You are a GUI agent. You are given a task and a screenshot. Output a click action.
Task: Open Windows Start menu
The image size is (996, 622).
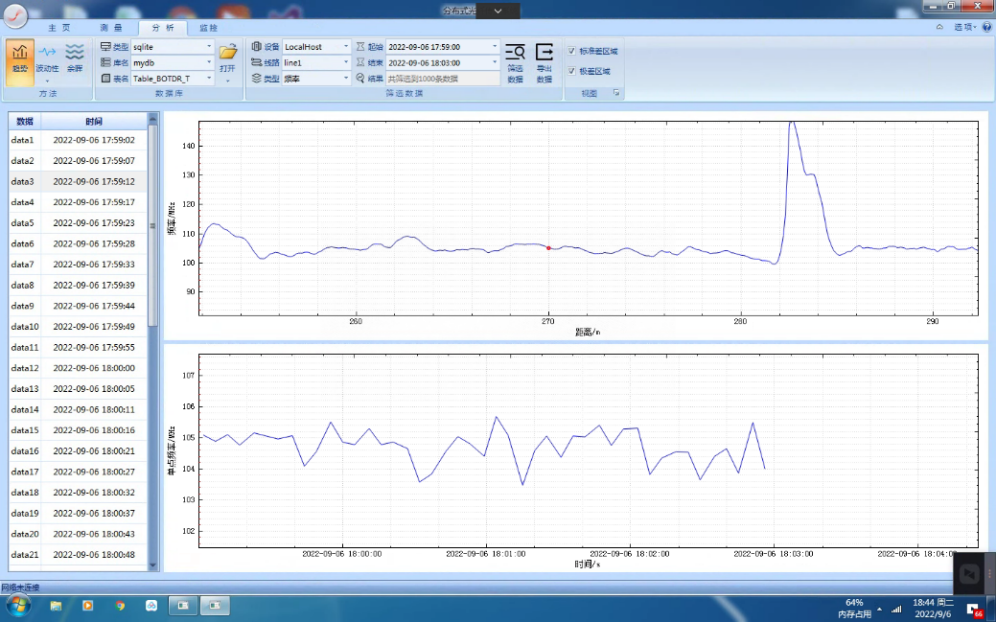[17, 605]
